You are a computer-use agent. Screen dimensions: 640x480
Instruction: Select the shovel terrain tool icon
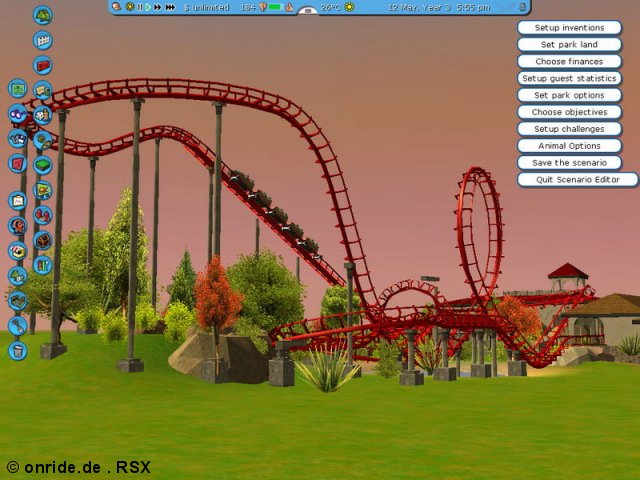(18, 326)
